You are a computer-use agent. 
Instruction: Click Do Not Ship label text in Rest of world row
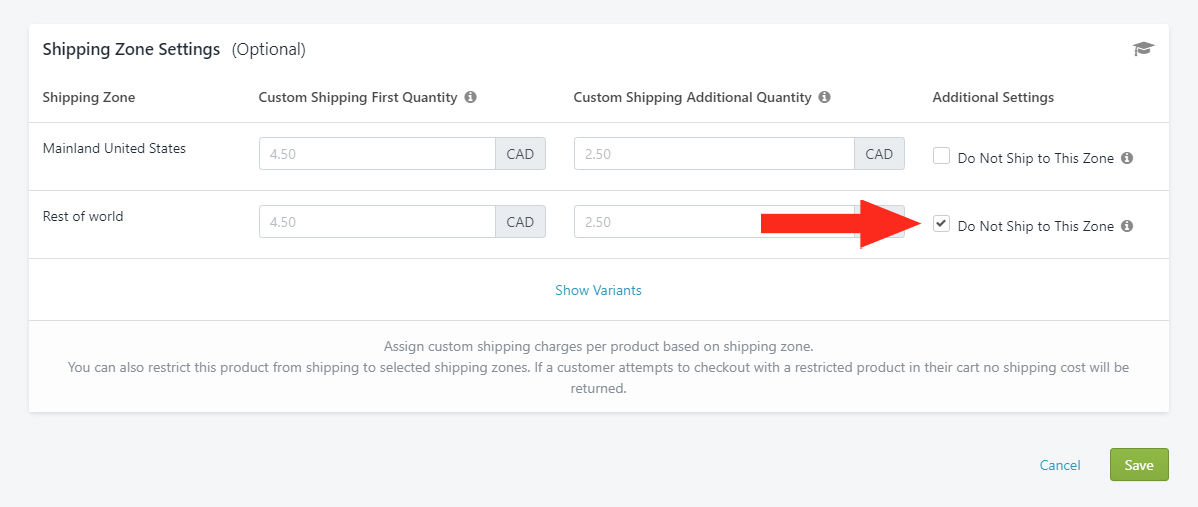coord(1035,227)
